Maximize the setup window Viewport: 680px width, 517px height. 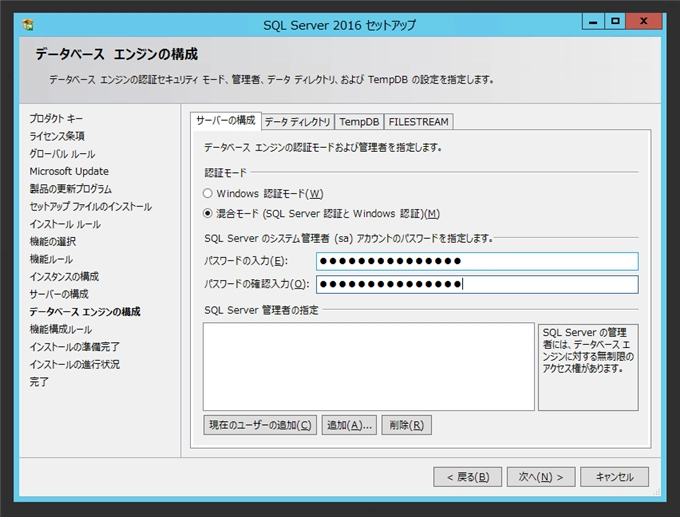615,21
